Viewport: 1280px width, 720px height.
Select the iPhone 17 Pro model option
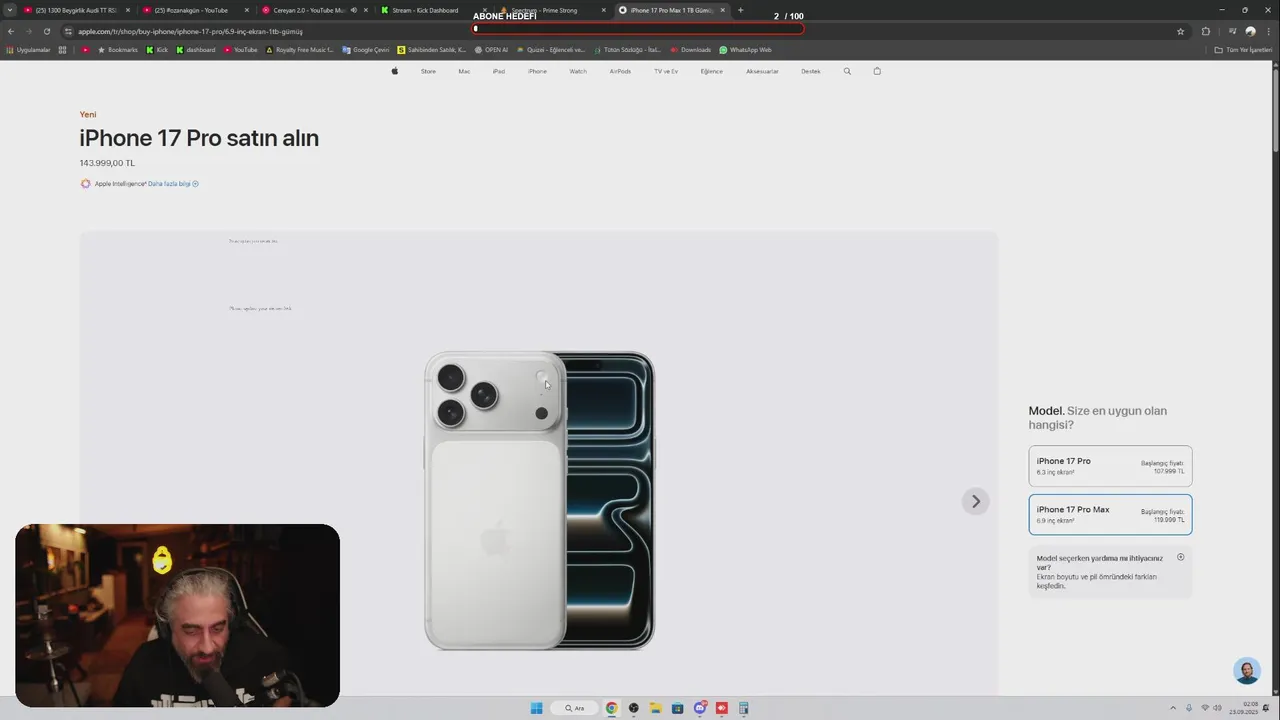[1110, 466]
